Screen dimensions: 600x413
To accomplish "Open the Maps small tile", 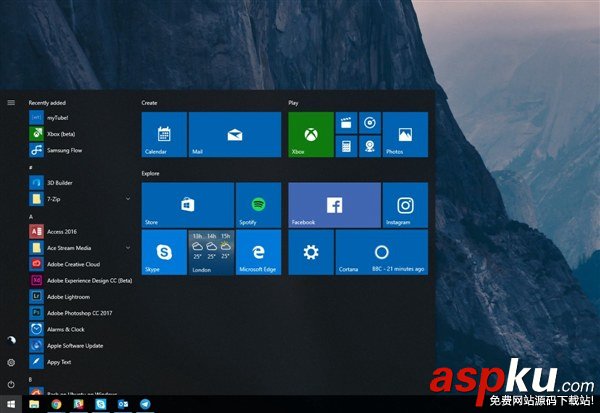I will (x=370, y=146).
